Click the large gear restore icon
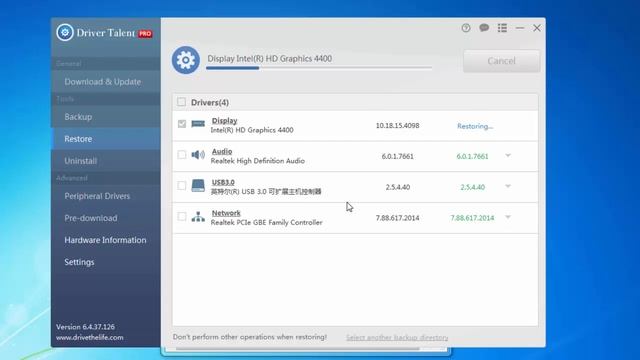Viewport: 640px width, 360px height. point(186,60)
